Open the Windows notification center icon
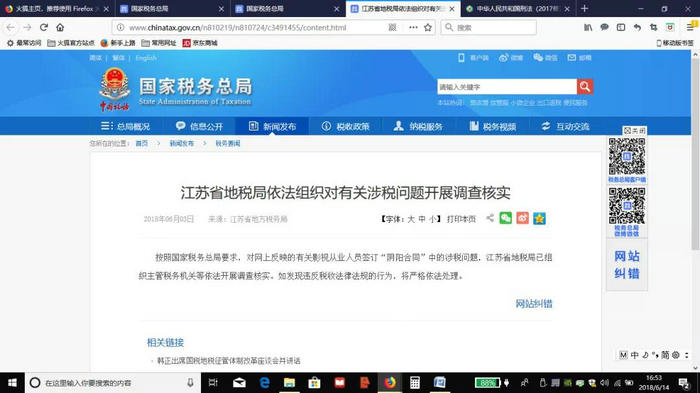The width and height of the screenshot is (700, 393). tap(683, 383)
